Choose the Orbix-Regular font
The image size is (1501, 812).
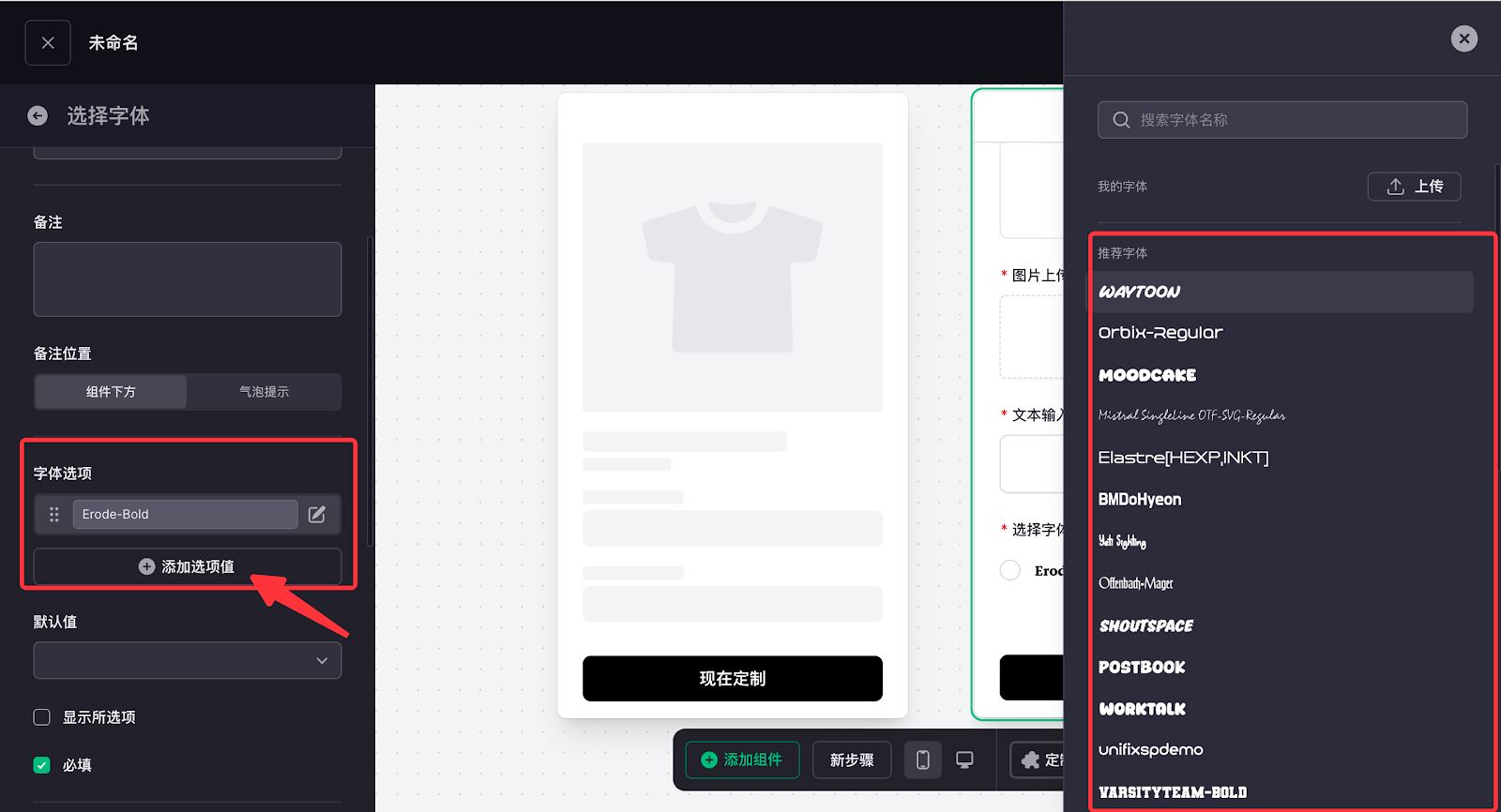(x=1160, y=333)
